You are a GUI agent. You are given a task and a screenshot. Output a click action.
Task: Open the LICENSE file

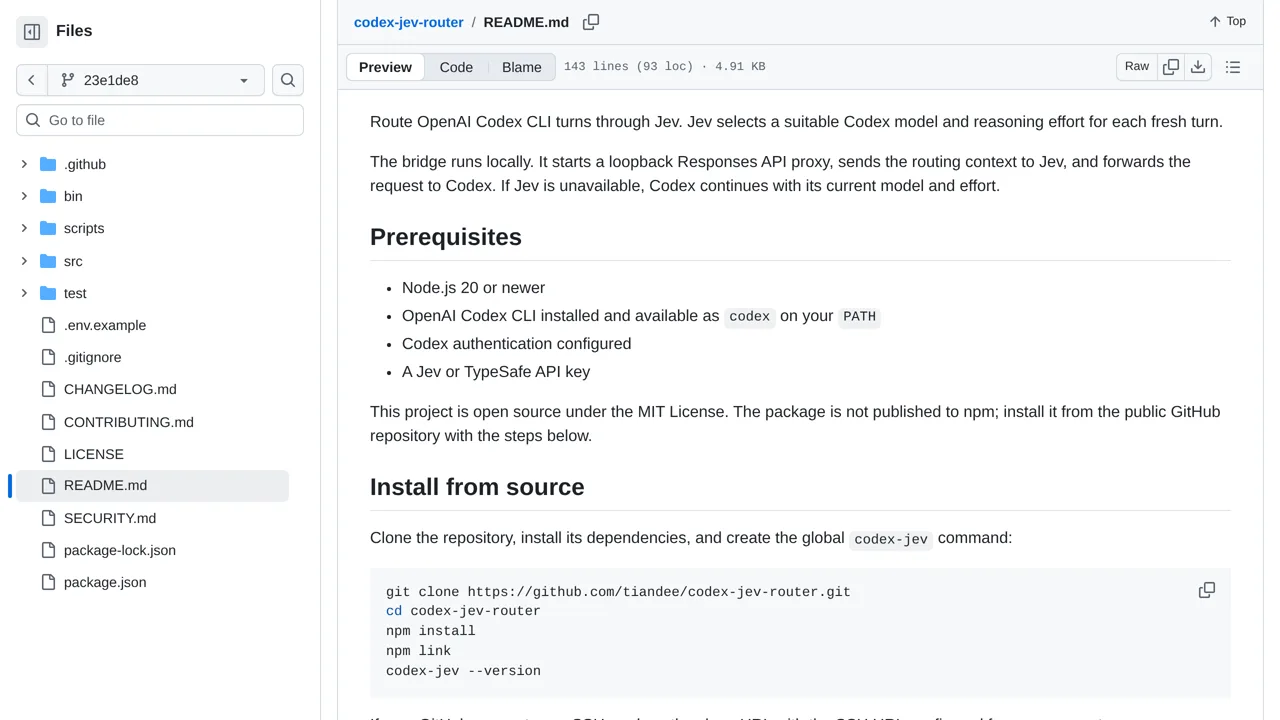tap(94, 454)
